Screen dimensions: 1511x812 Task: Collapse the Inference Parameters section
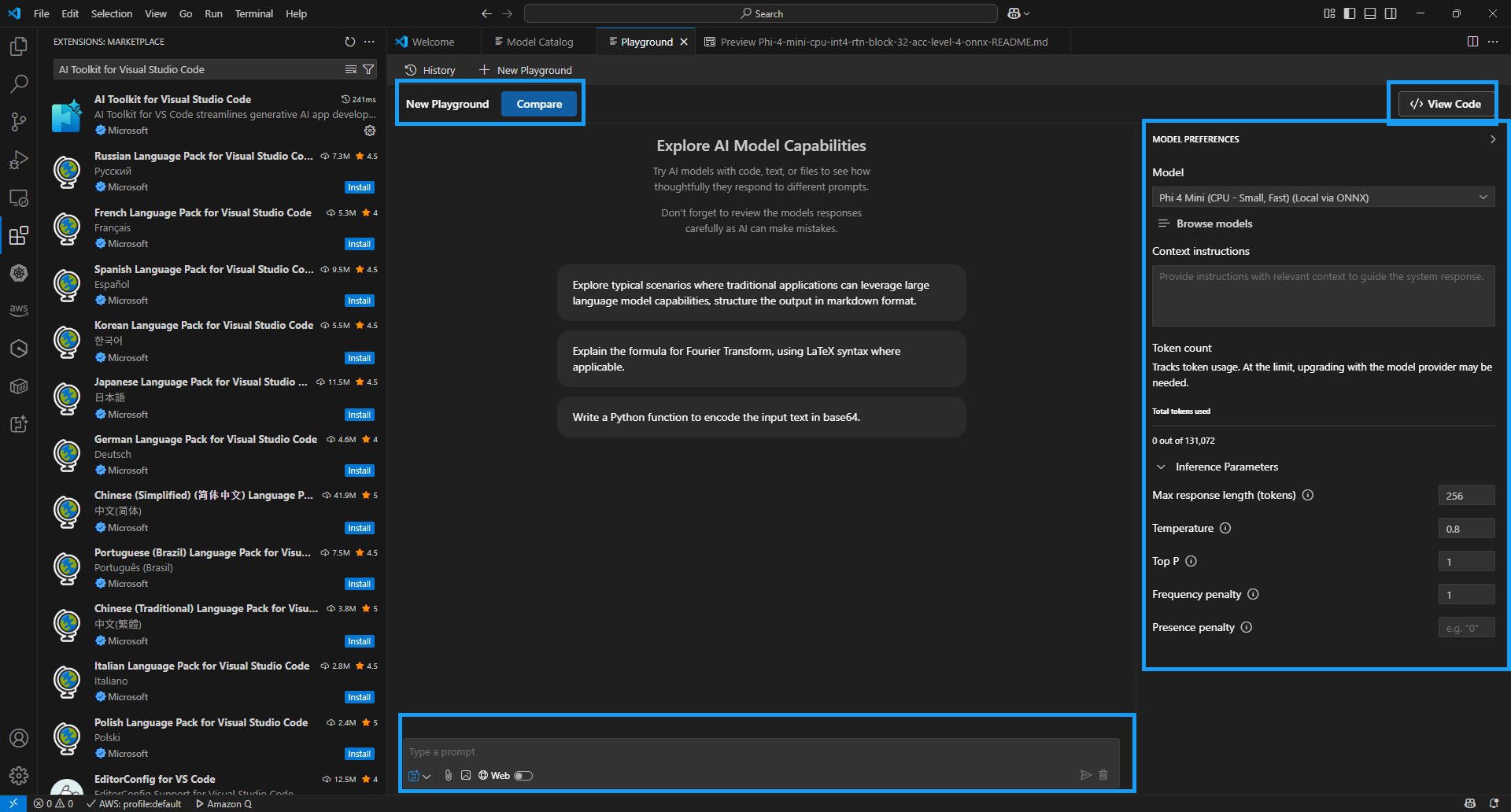tap(1161, 467)
